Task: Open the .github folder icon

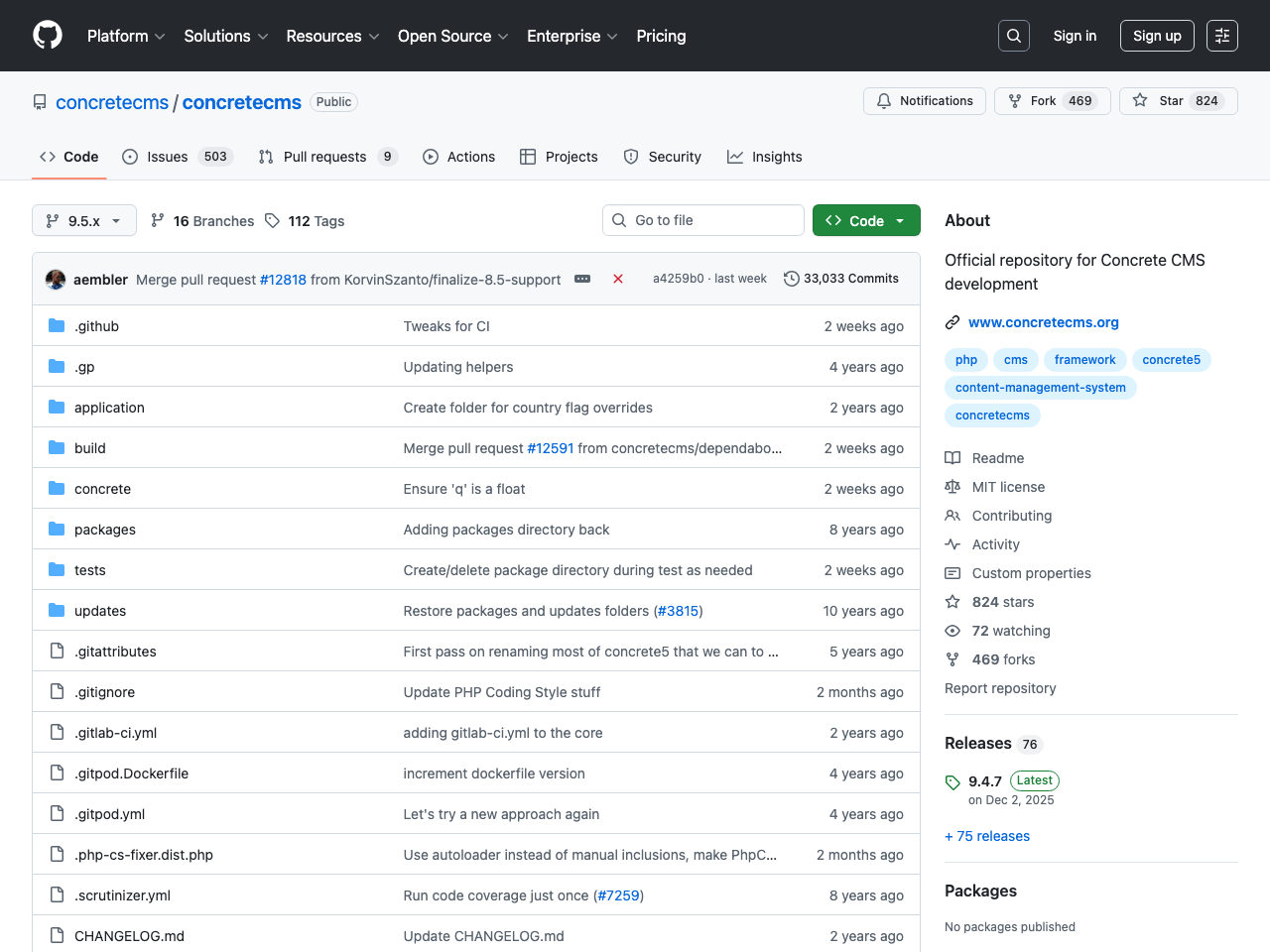Action: tap(57, 325)
